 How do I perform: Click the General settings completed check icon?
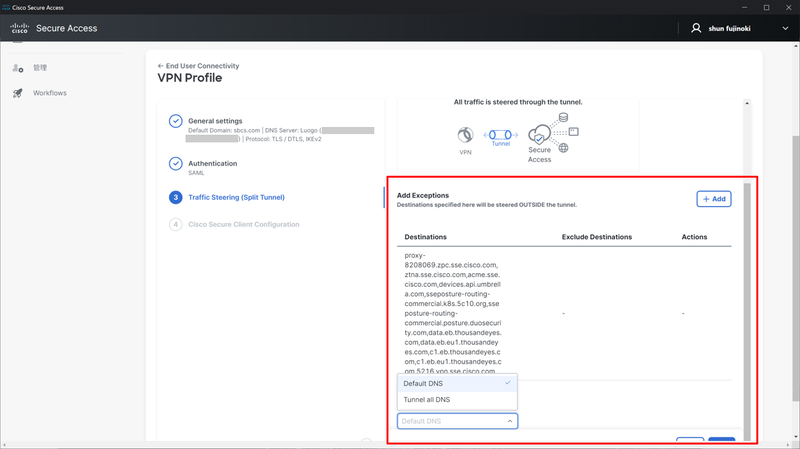point(176,121)
